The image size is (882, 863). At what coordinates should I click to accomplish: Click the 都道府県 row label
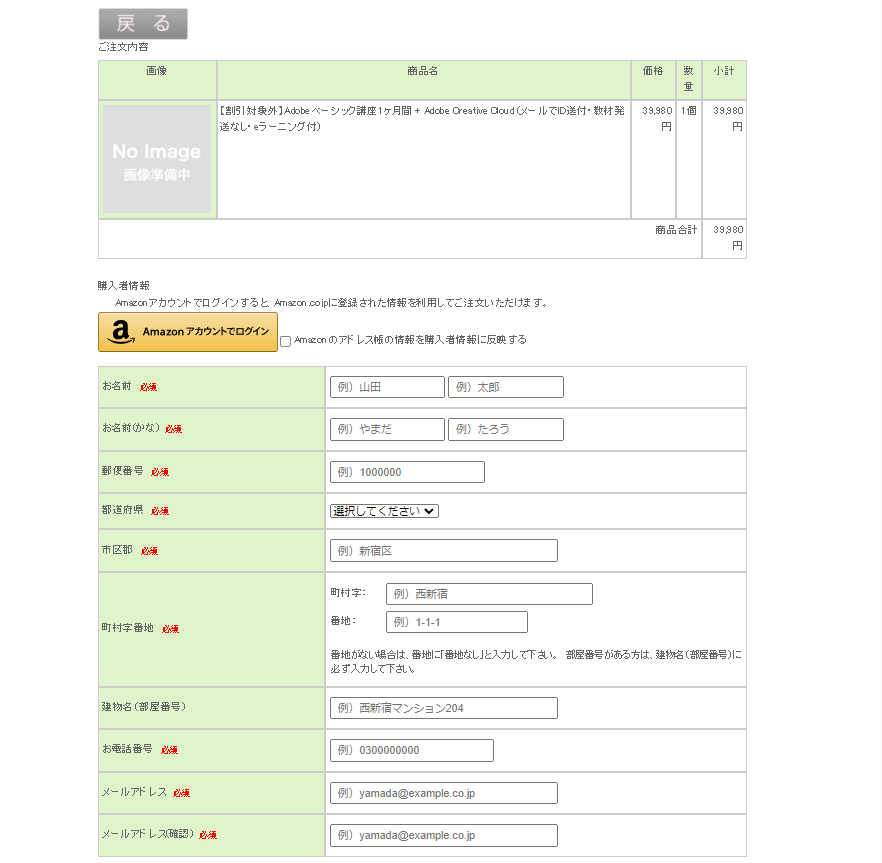pos(123,510)
